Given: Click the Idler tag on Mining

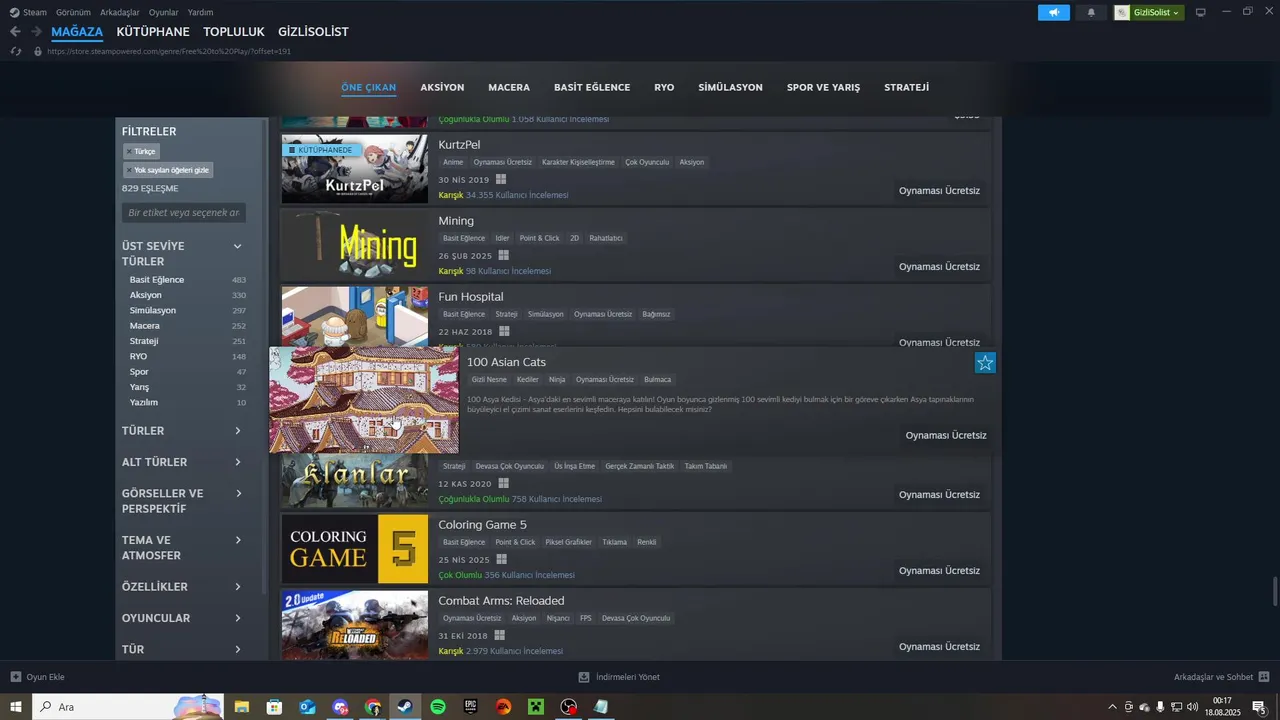Looking at the screenshot, I should tap(502, 238).
